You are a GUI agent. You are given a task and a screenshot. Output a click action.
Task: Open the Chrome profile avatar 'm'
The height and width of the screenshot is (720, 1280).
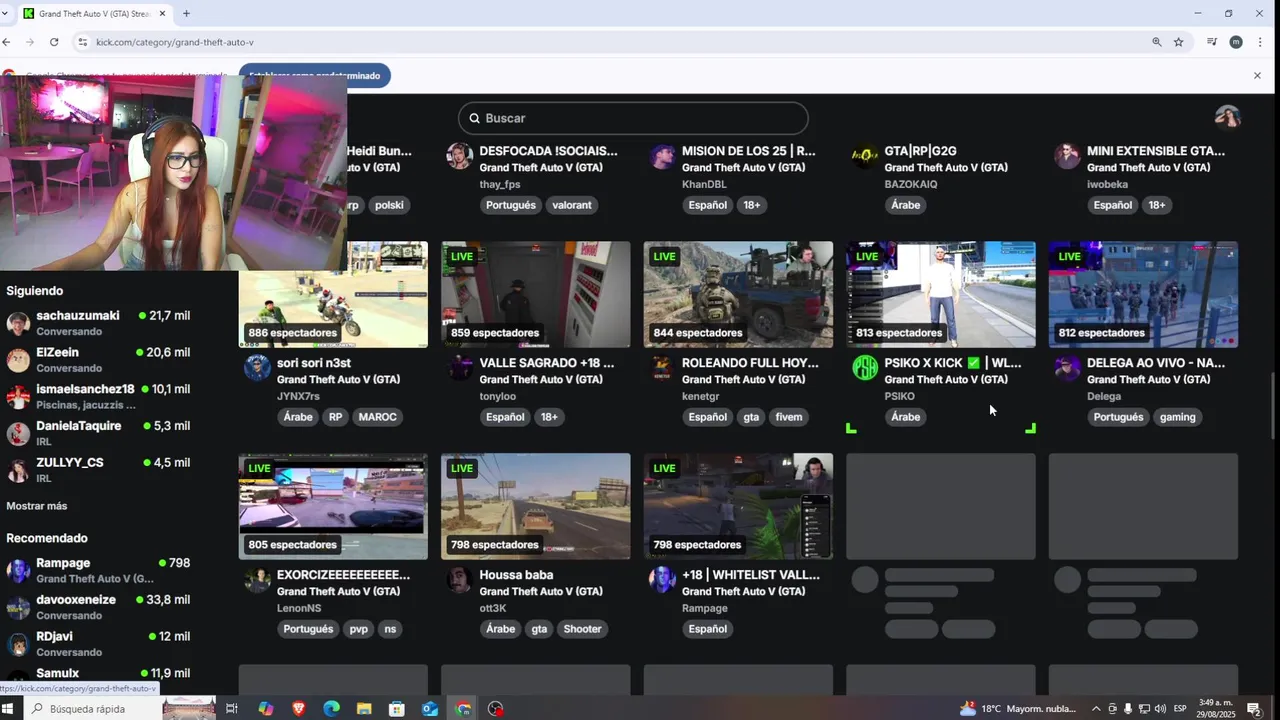point(1236,42)
